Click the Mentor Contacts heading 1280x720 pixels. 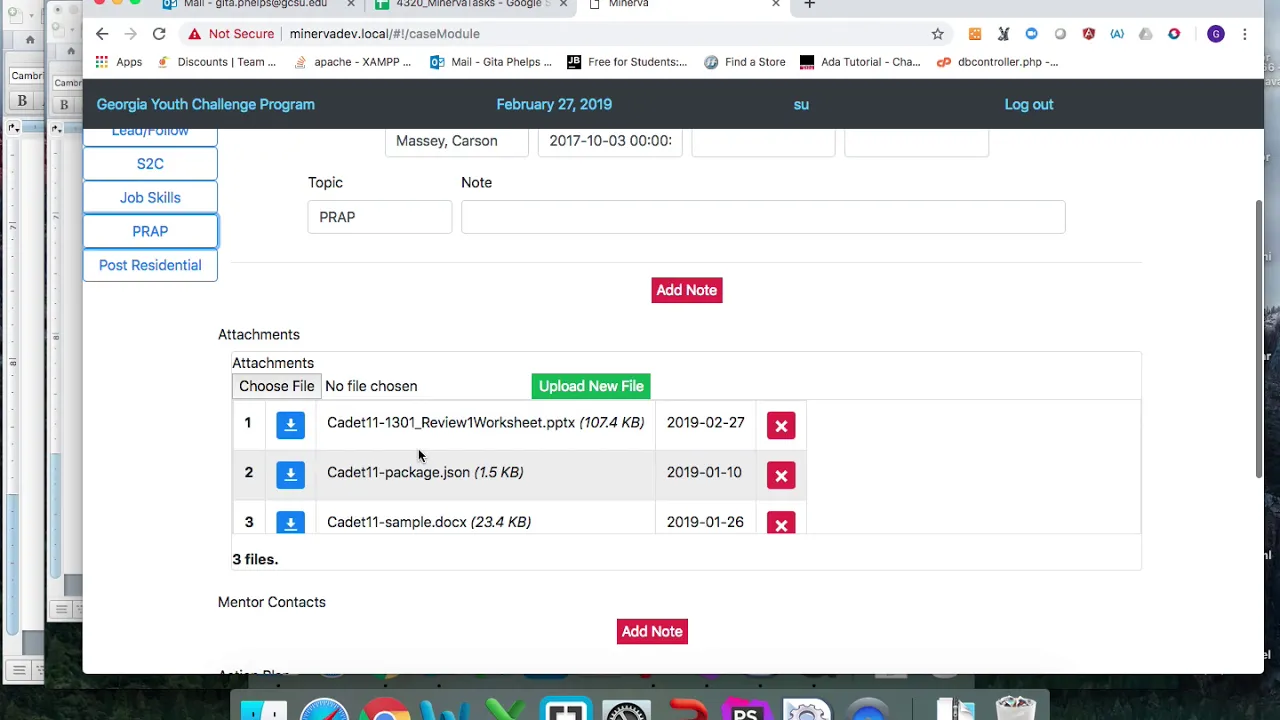272,602
